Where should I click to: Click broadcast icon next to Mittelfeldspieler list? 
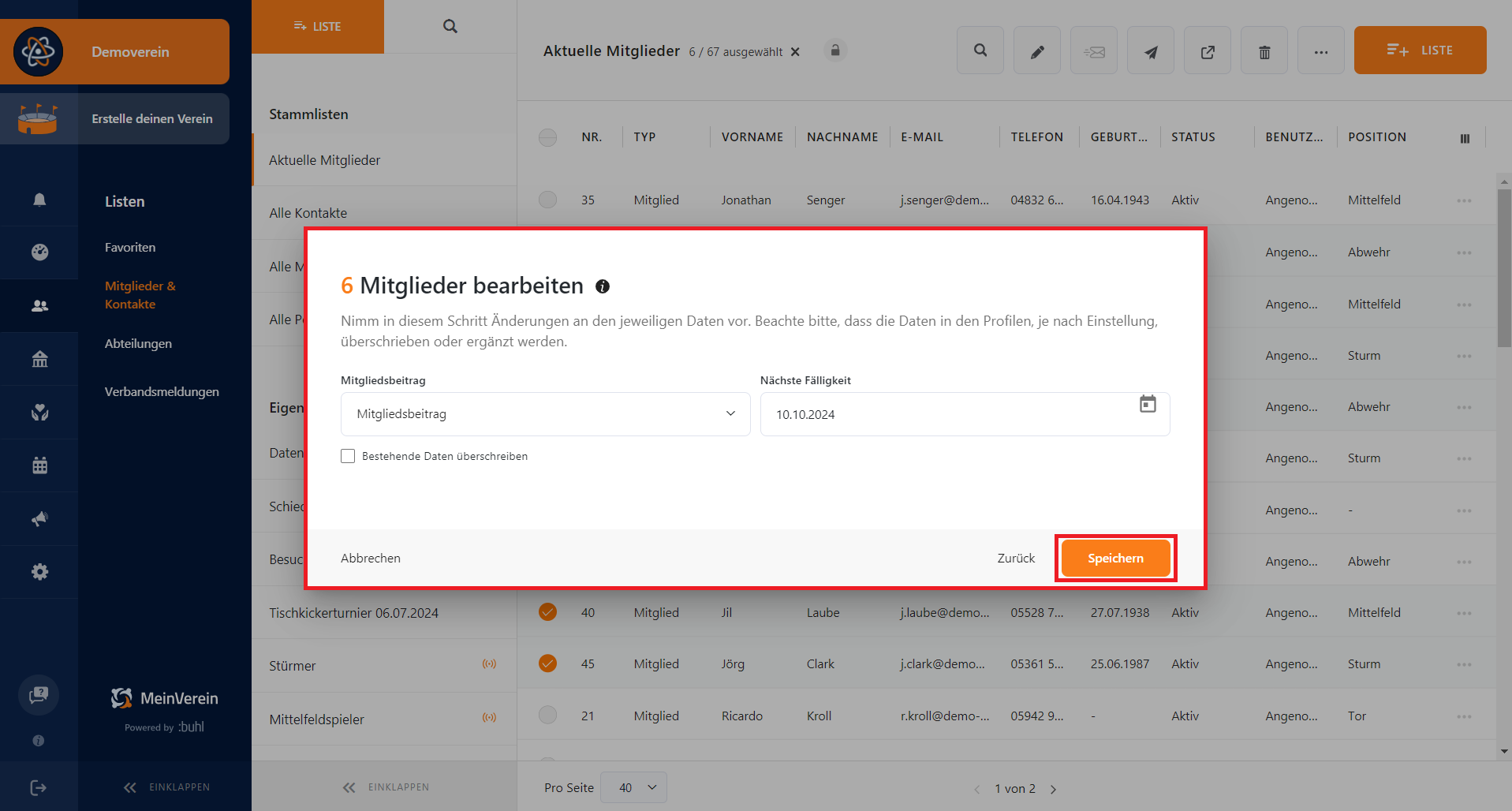[489, 718]
